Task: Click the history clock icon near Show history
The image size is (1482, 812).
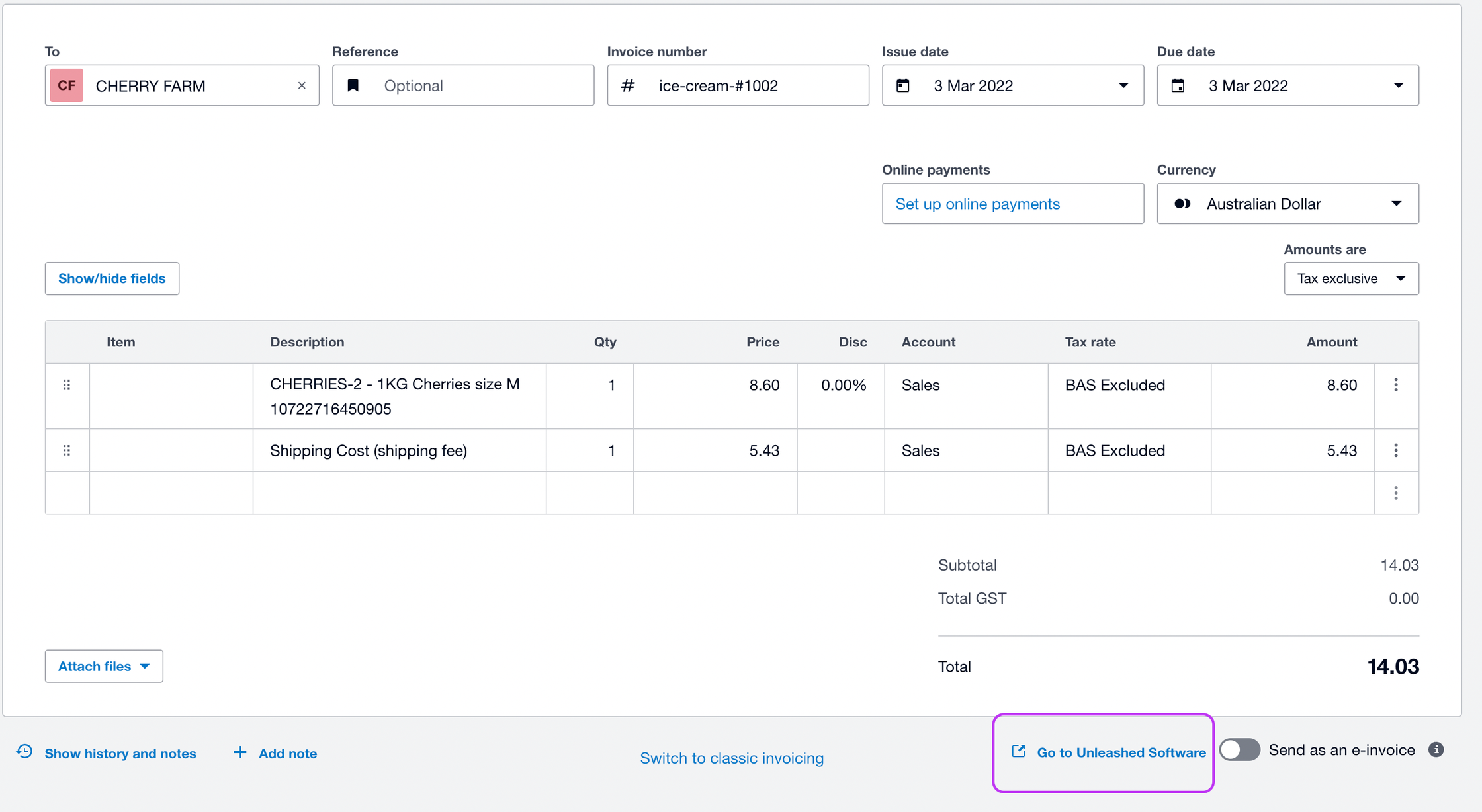Action: (24, 752)
